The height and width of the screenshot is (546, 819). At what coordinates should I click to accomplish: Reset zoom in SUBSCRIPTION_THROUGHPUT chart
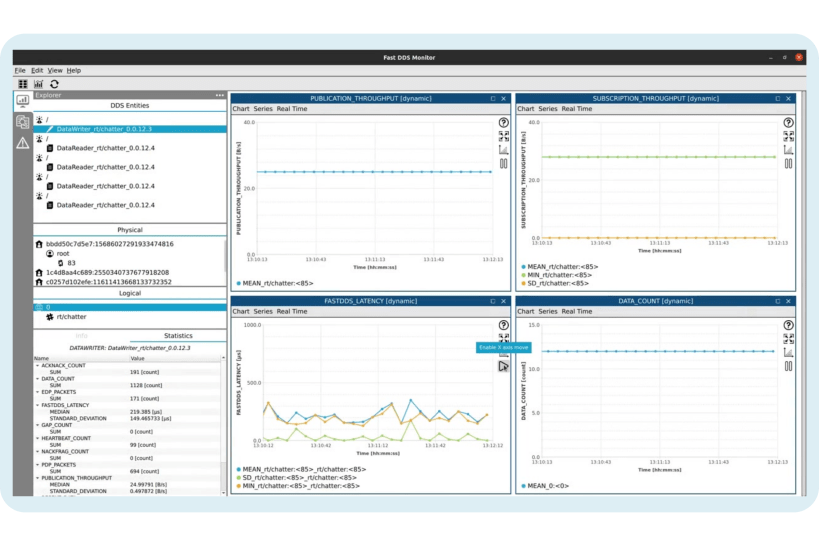789,136
